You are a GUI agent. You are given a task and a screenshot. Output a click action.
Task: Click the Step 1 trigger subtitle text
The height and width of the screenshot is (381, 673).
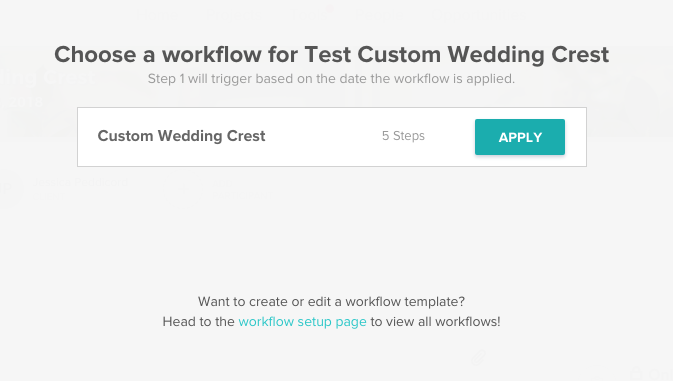(331, 79)
